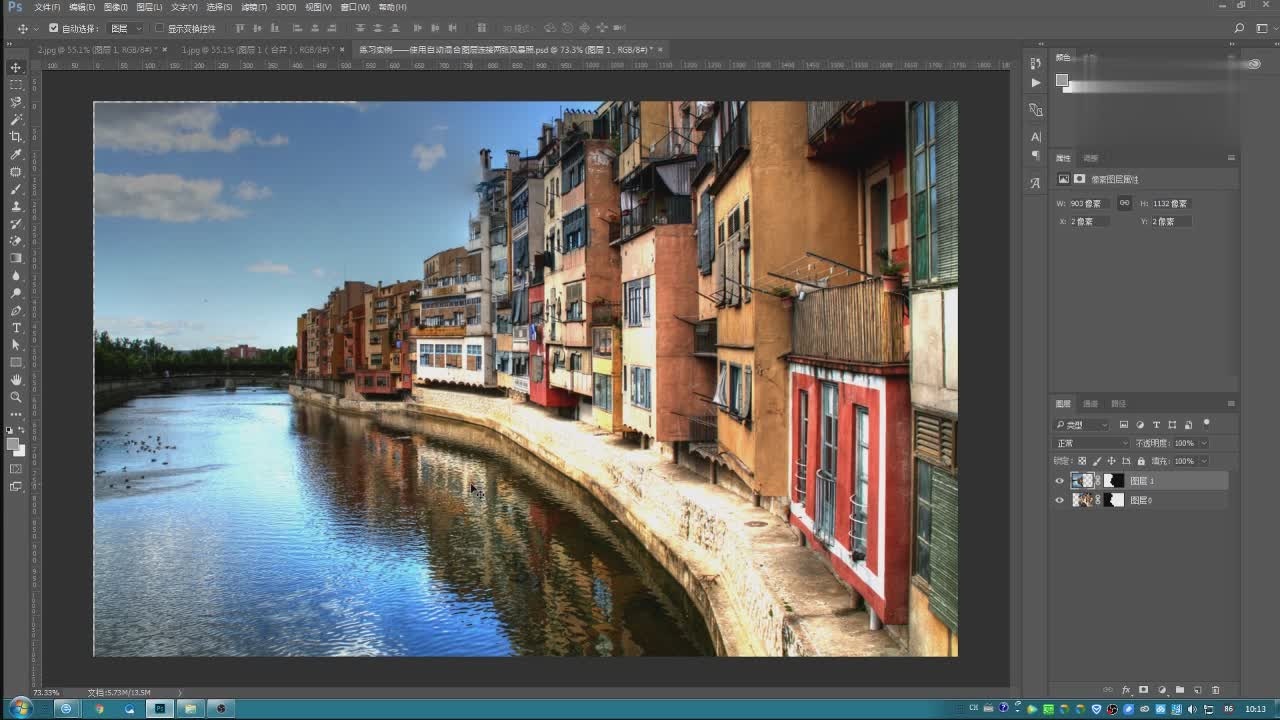Select the Move tool
The width and height of the screenshot is (1280, 720).
pyautogui.click(x=16, y=67)
